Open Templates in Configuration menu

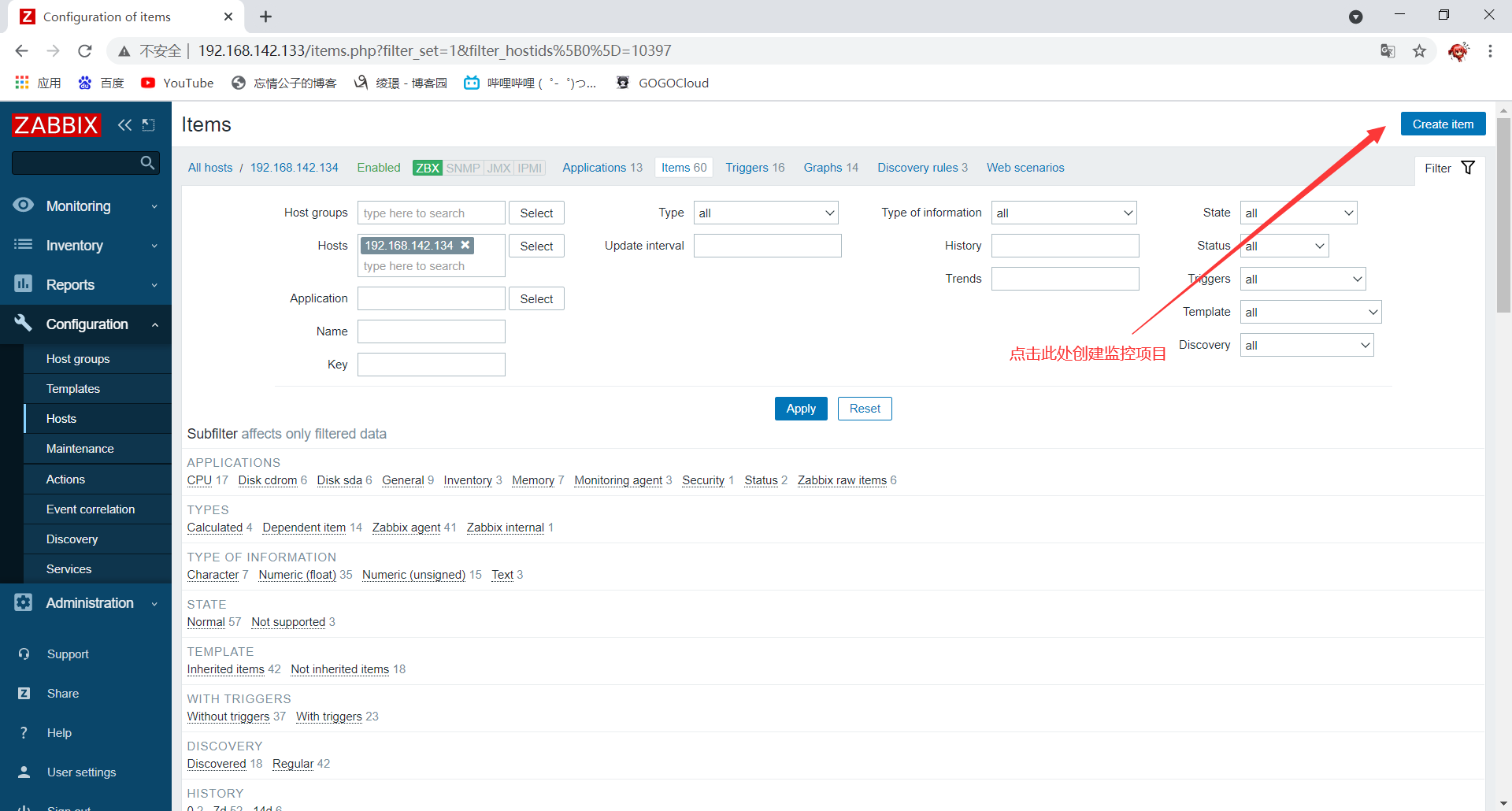[72, 389]
